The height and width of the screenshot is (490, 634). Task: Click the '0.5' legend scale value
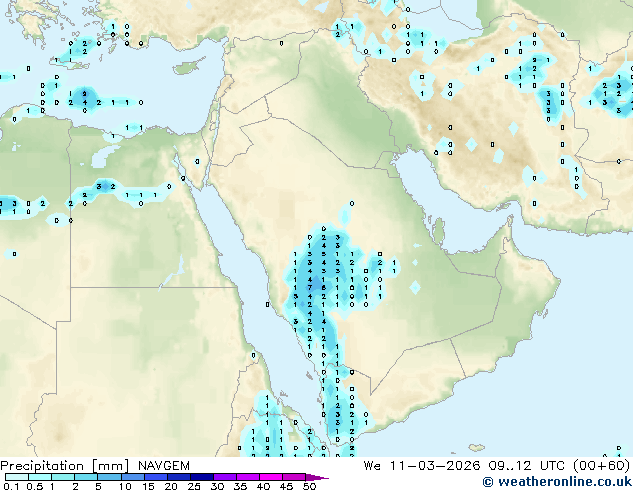coord(35,486)
